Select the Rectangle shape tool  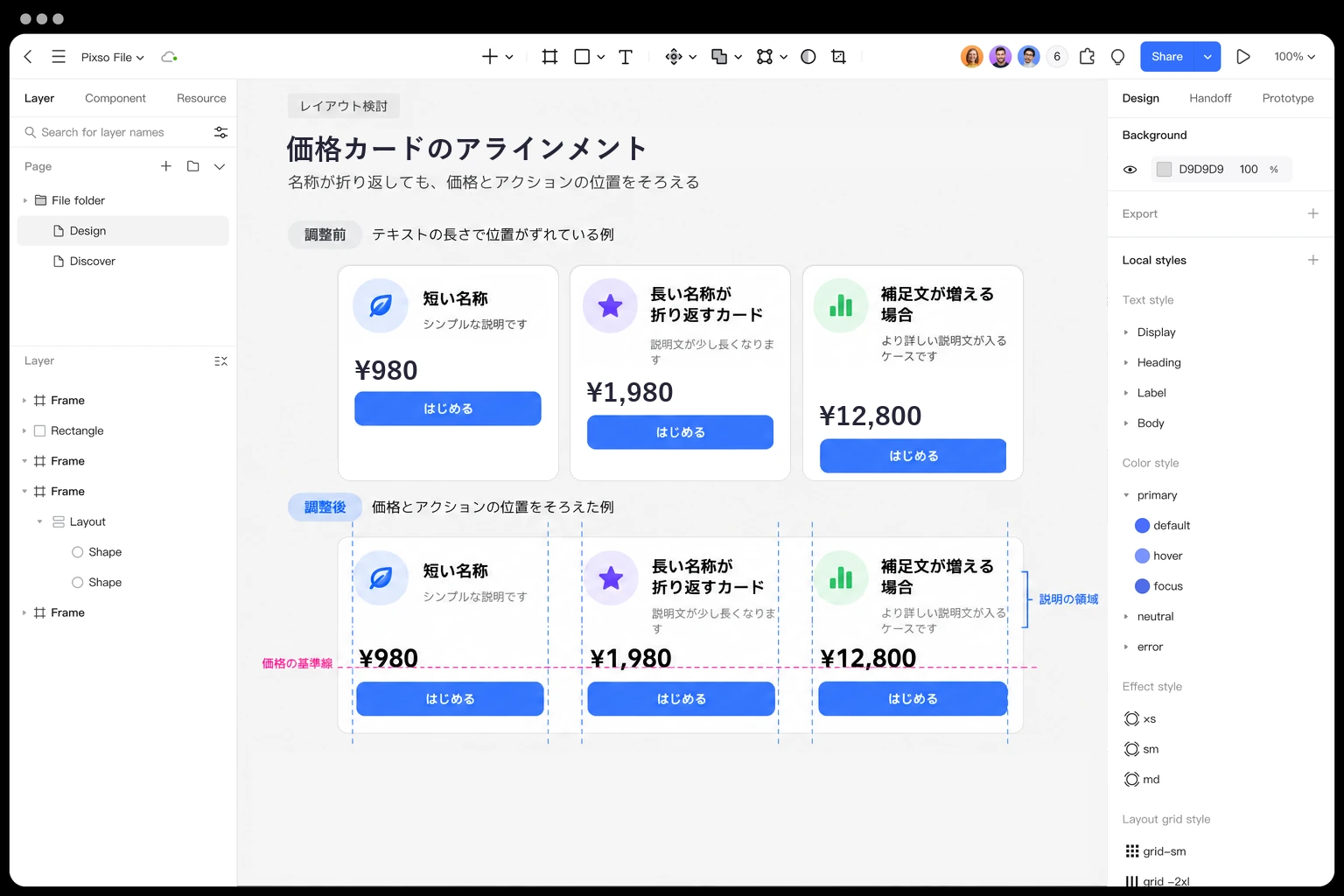pyautogui.click(x=582, y=57)
